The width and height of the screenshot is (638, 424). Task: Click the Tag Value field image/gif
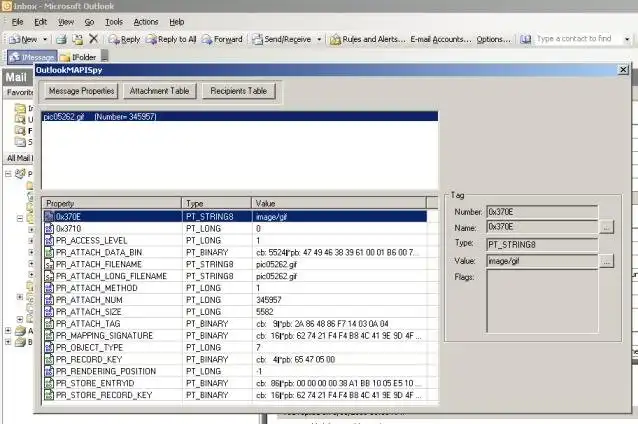(542, 261)
